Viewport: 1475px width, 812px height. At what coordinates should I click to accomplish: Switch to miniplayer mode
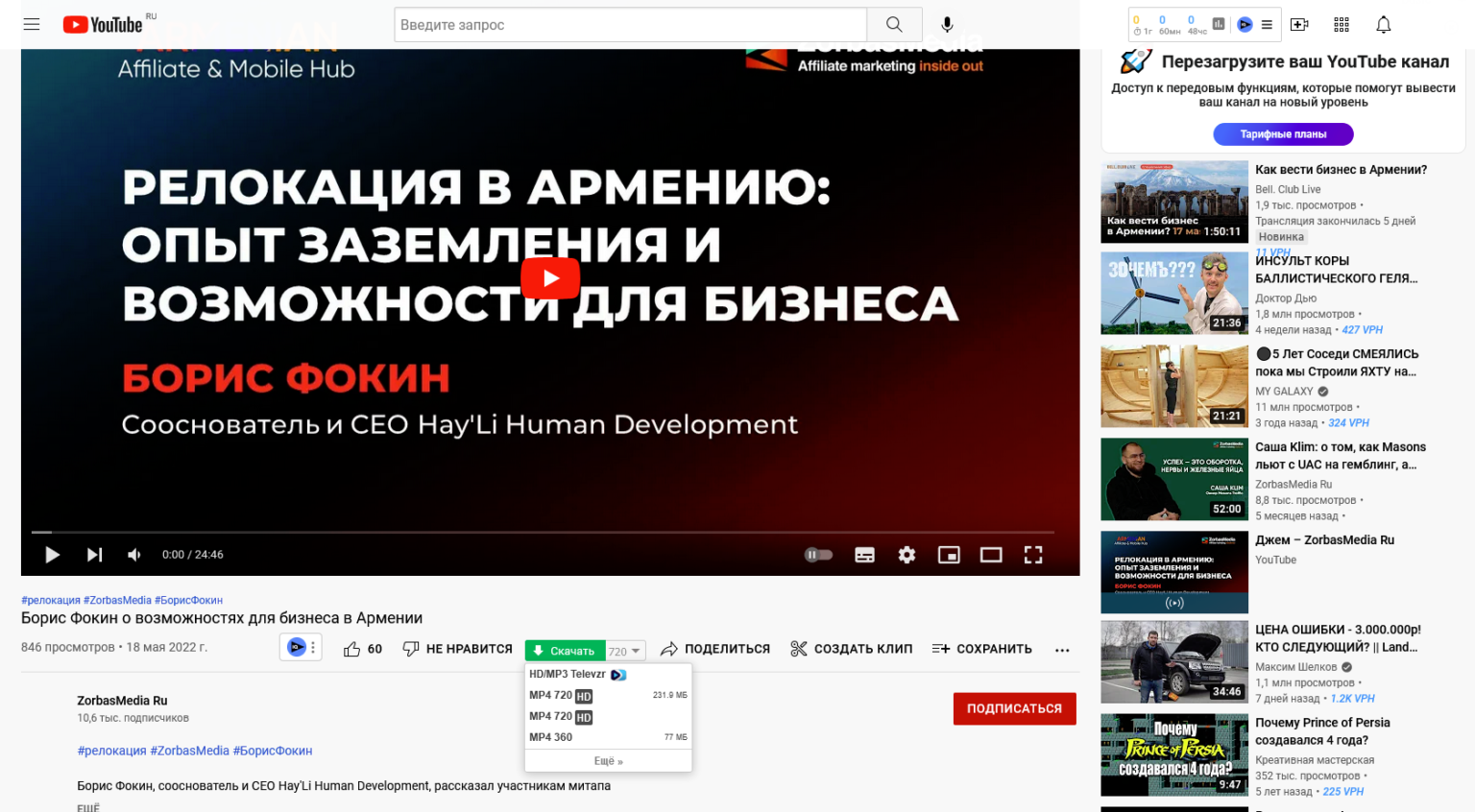(949, 555)
